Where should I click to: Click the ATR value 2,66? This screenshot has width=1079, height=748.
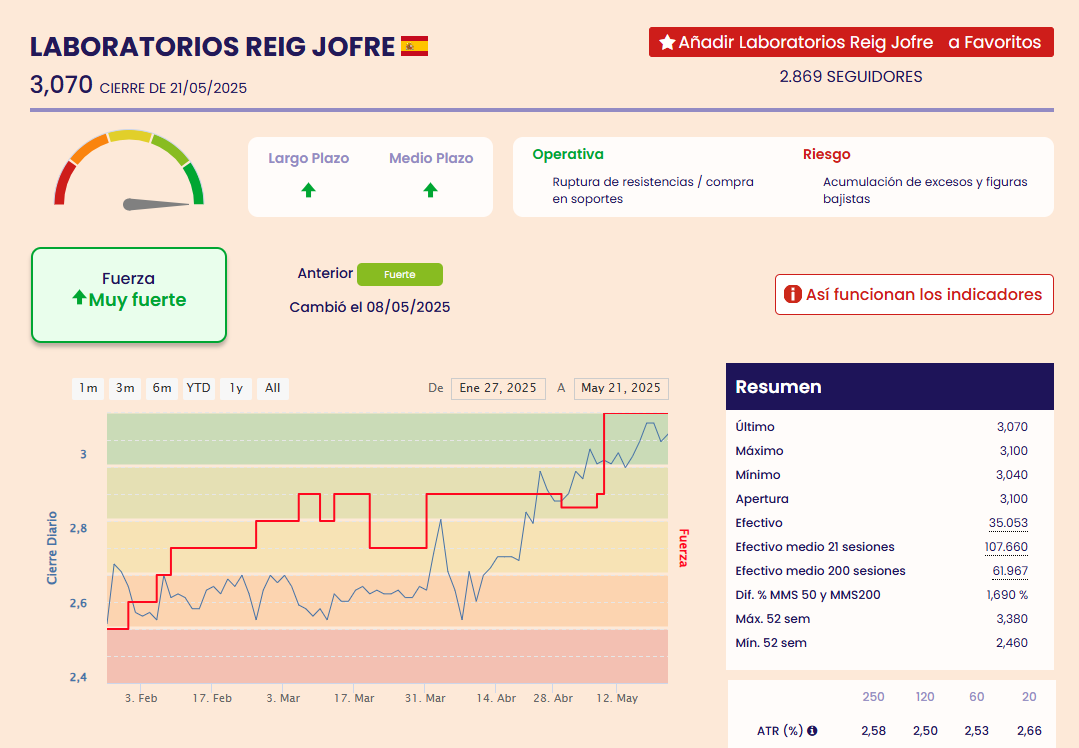(x=1029, y=731)
